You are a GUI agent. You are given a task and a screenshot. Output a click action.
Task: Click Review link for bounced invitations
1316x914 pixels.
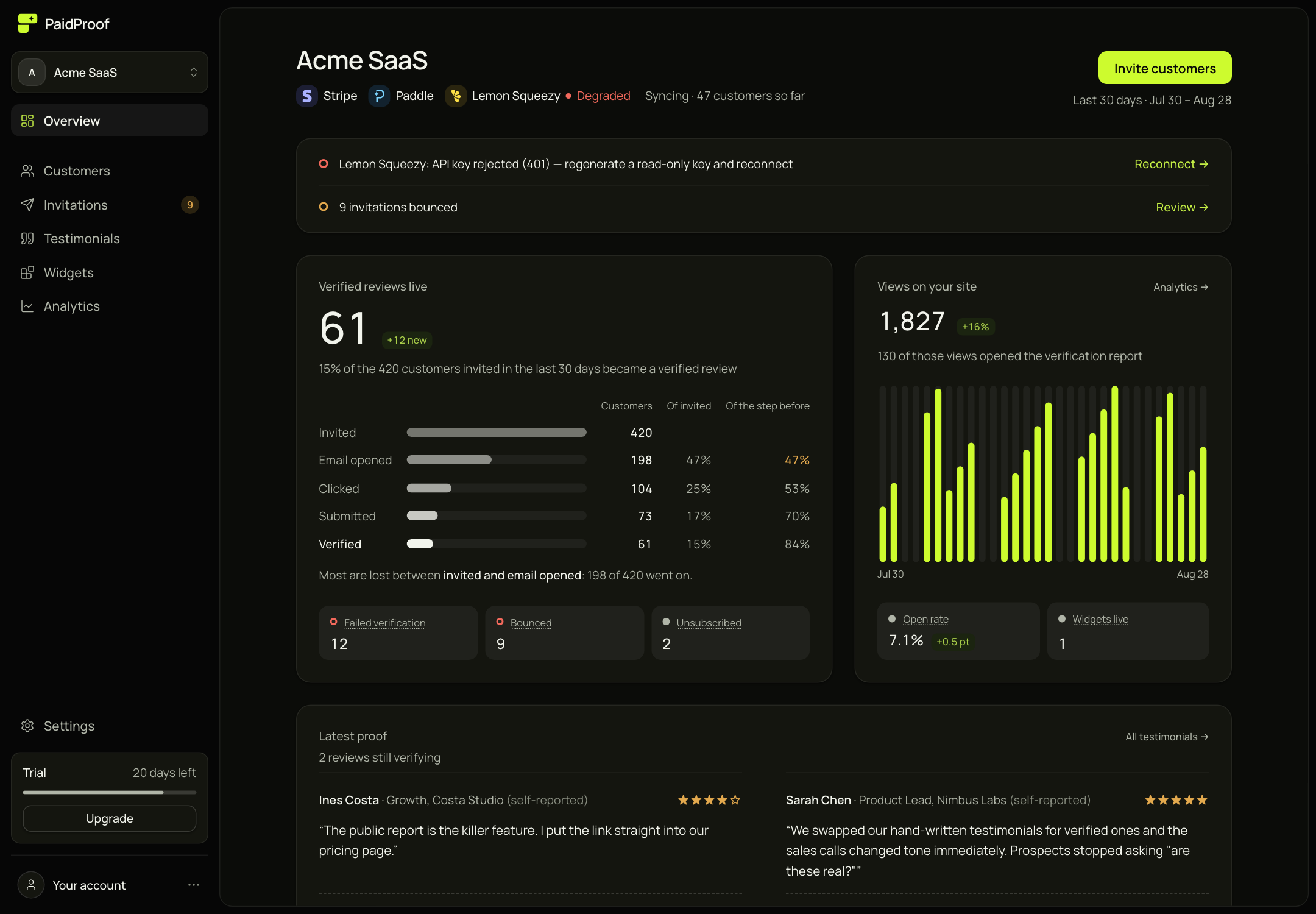(1182, 207)
